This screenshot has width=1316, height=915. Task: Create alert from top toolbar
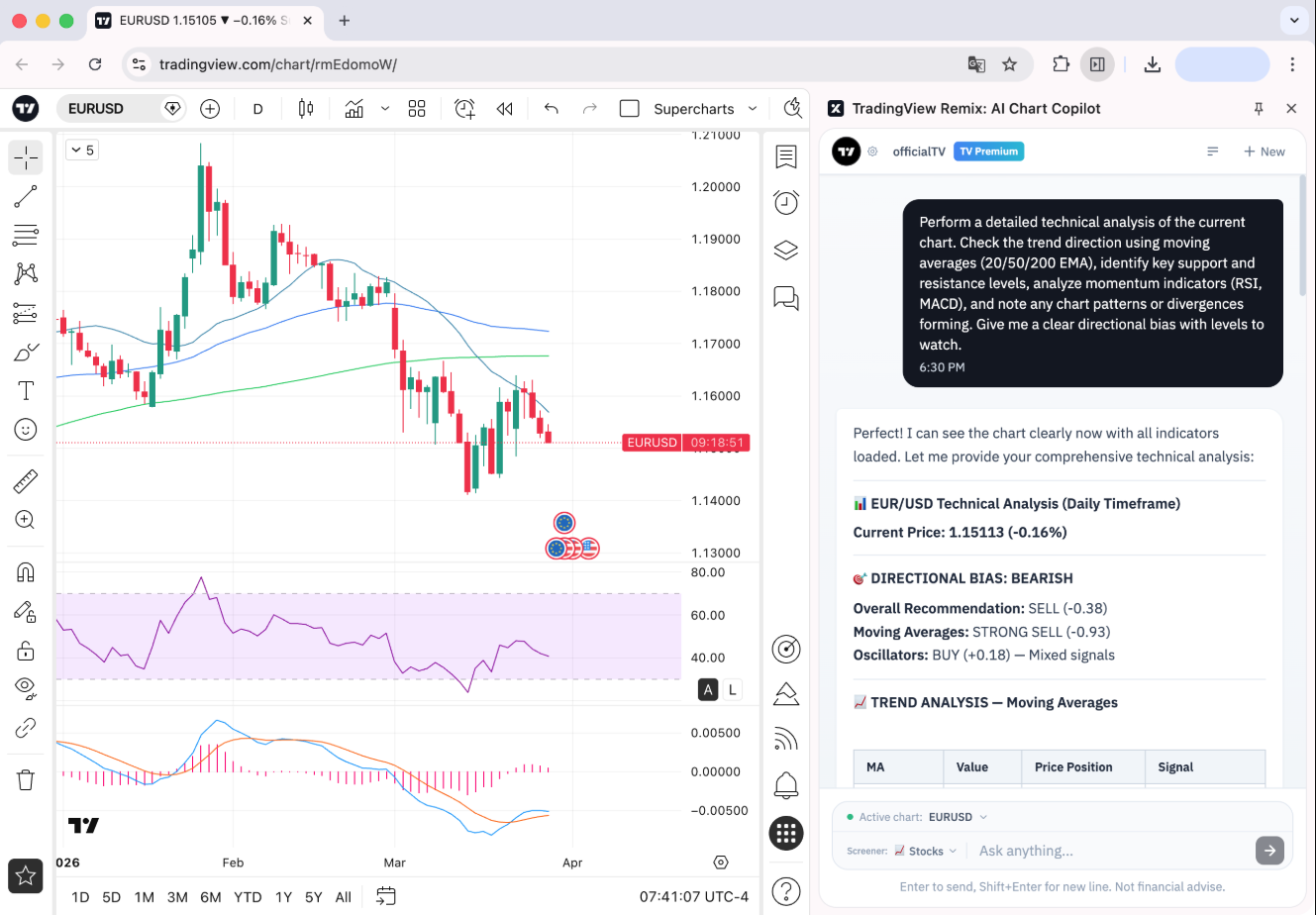tap(464, 109)
